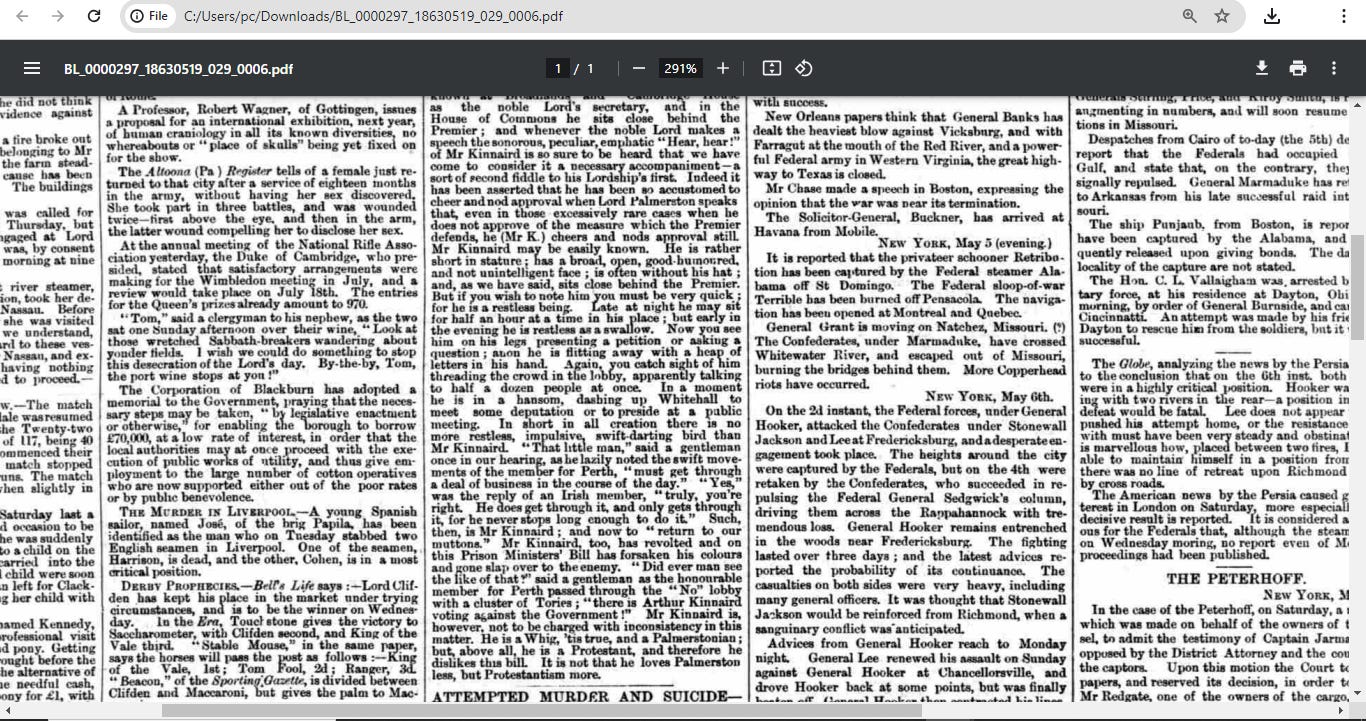Screen dimensions: 1366x721
Task: Rotate the PDF counterclockwise
Action: tap(804, 68)
